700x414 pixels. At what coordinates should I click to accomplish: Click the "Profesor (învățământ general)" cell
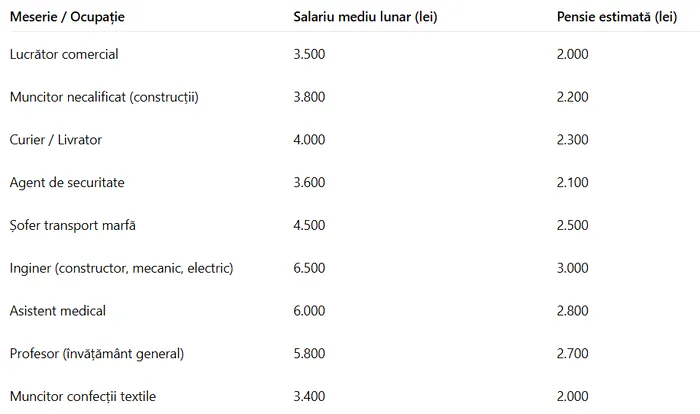point(97,355)
